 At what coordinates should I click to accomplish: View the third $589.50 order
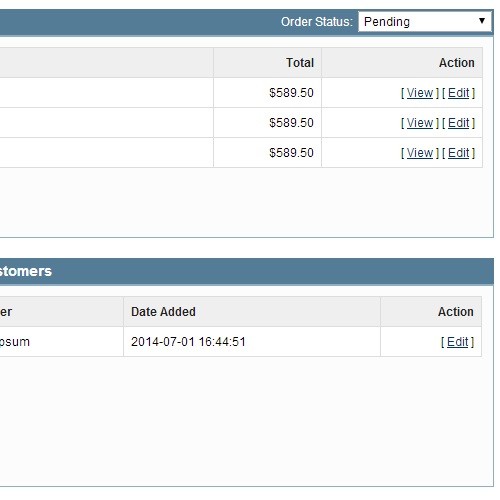pos(420,153)
